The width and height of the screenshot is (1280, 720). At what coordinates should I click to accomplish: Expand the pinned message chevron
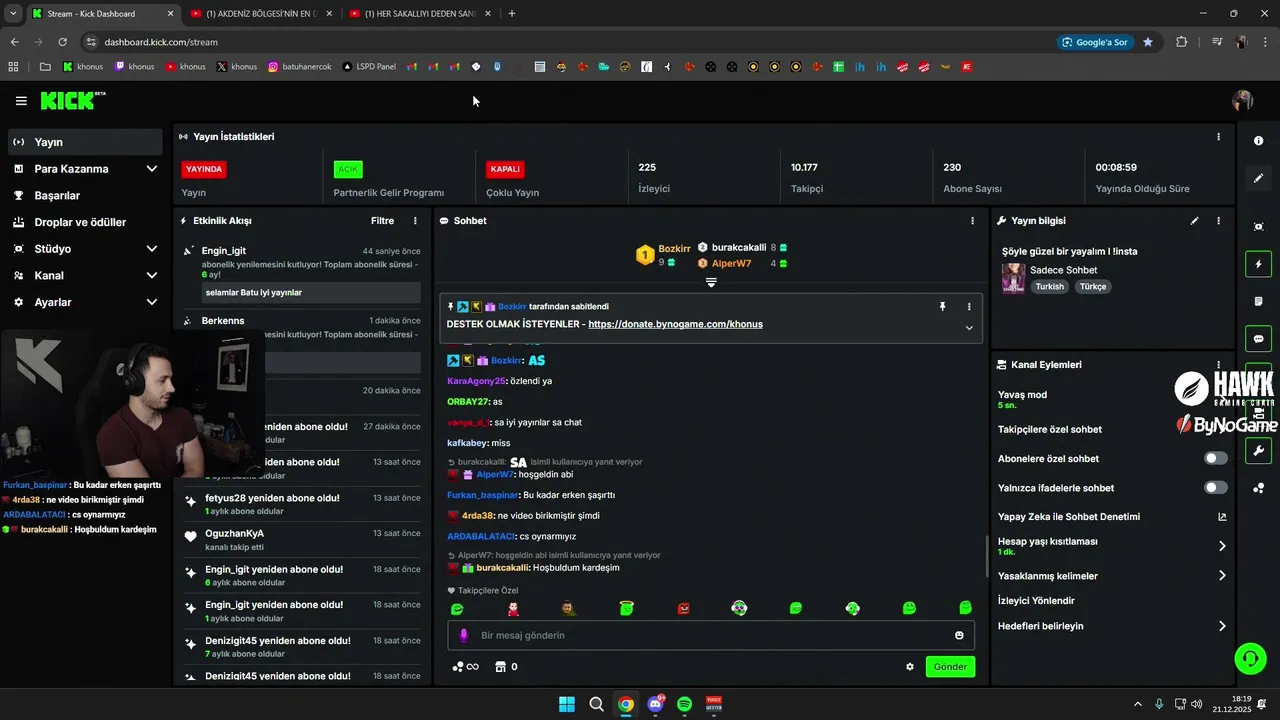point(969,328)
